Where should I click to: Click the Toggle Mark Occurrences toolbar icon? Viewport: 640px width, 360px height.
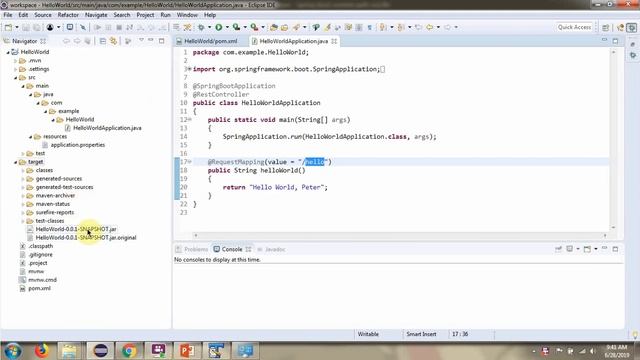[x=327, y=27]
